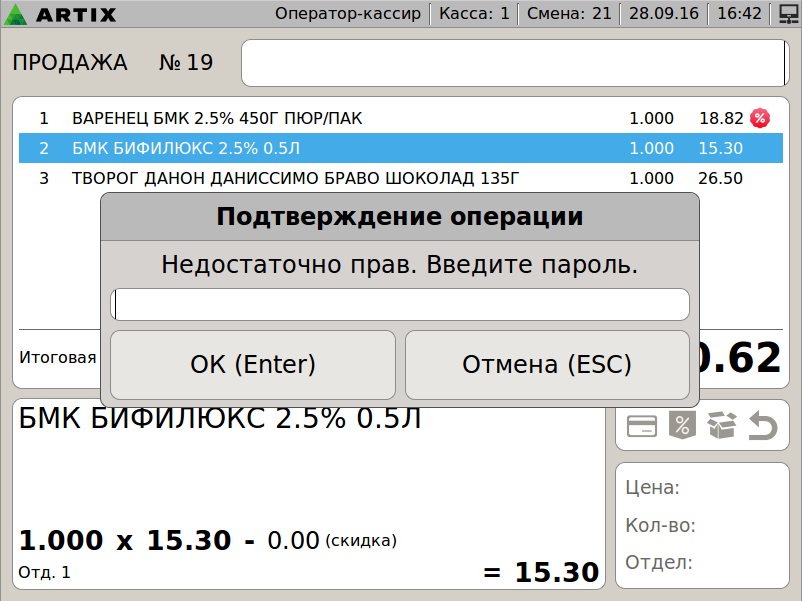Click the return arrow icon
802x601 pixels.
[762, 427]
